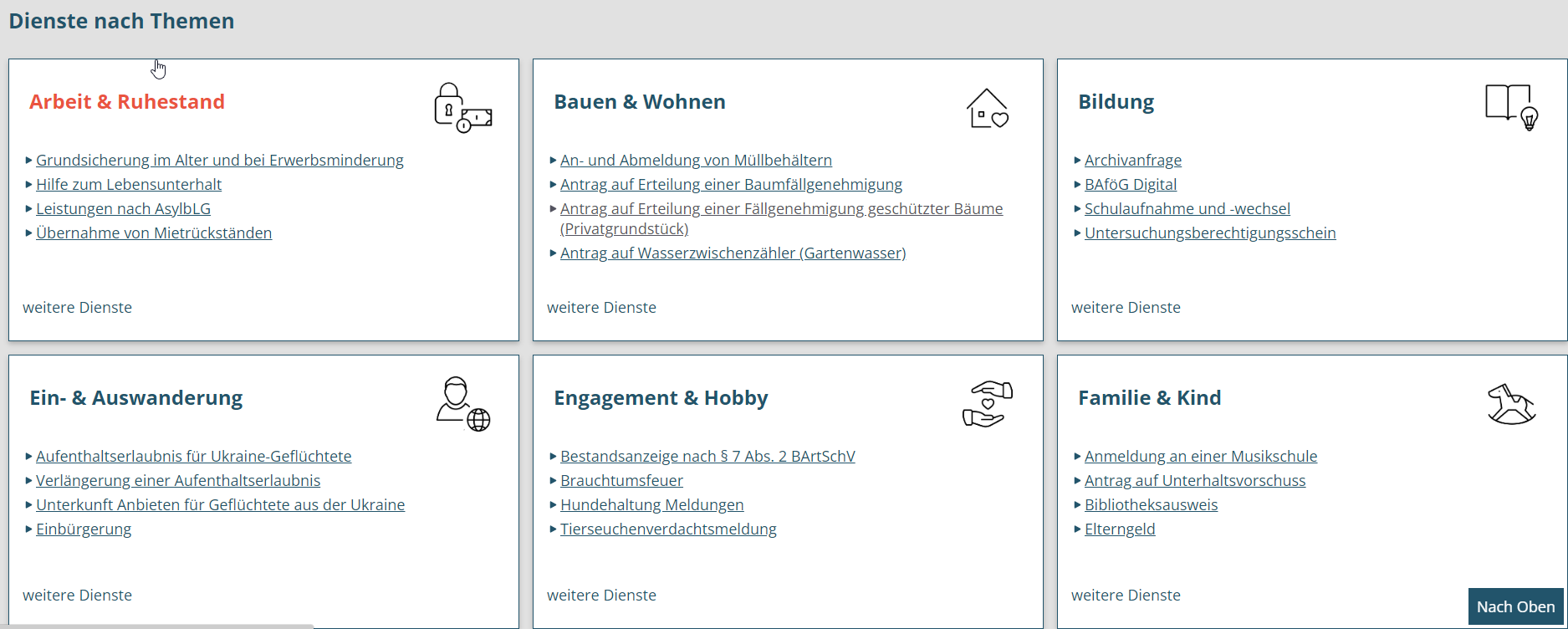Expand weitere Dienste under Bauen & Wohnen
Viewport: 1568px width, 629px height.
click(602, 308)
